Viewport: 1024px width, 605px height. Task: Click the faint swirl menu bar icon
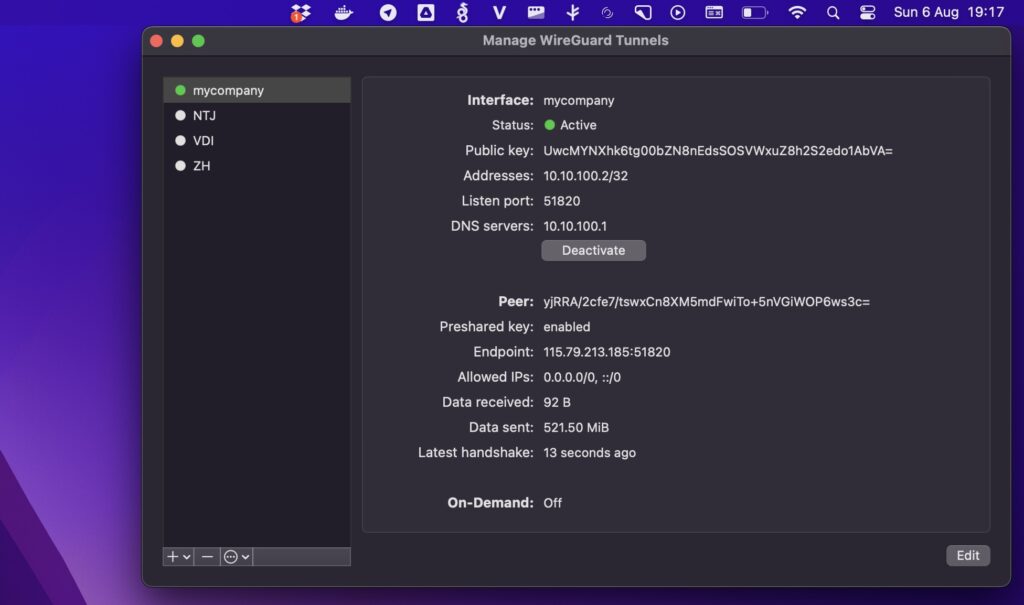pos(607,12)
